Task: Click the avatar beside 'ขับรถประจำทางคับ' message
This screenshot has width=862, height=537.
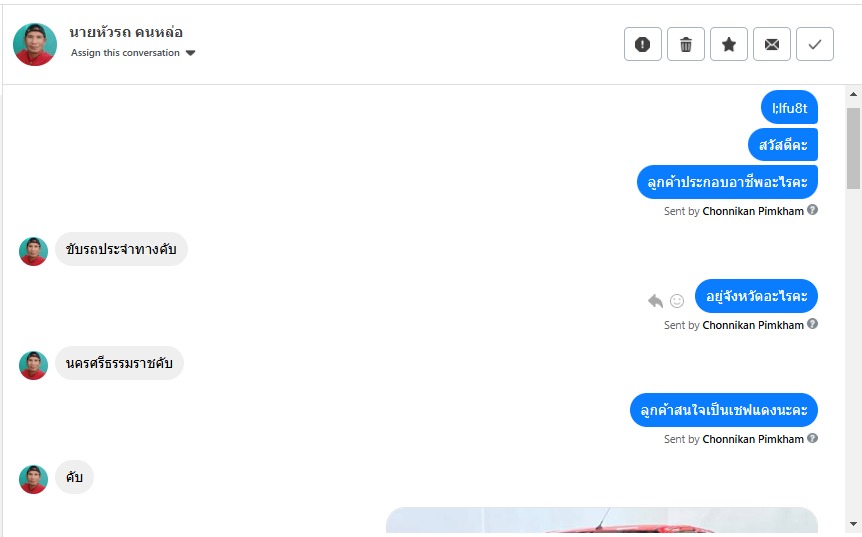Action: click(x=34, y=251)
